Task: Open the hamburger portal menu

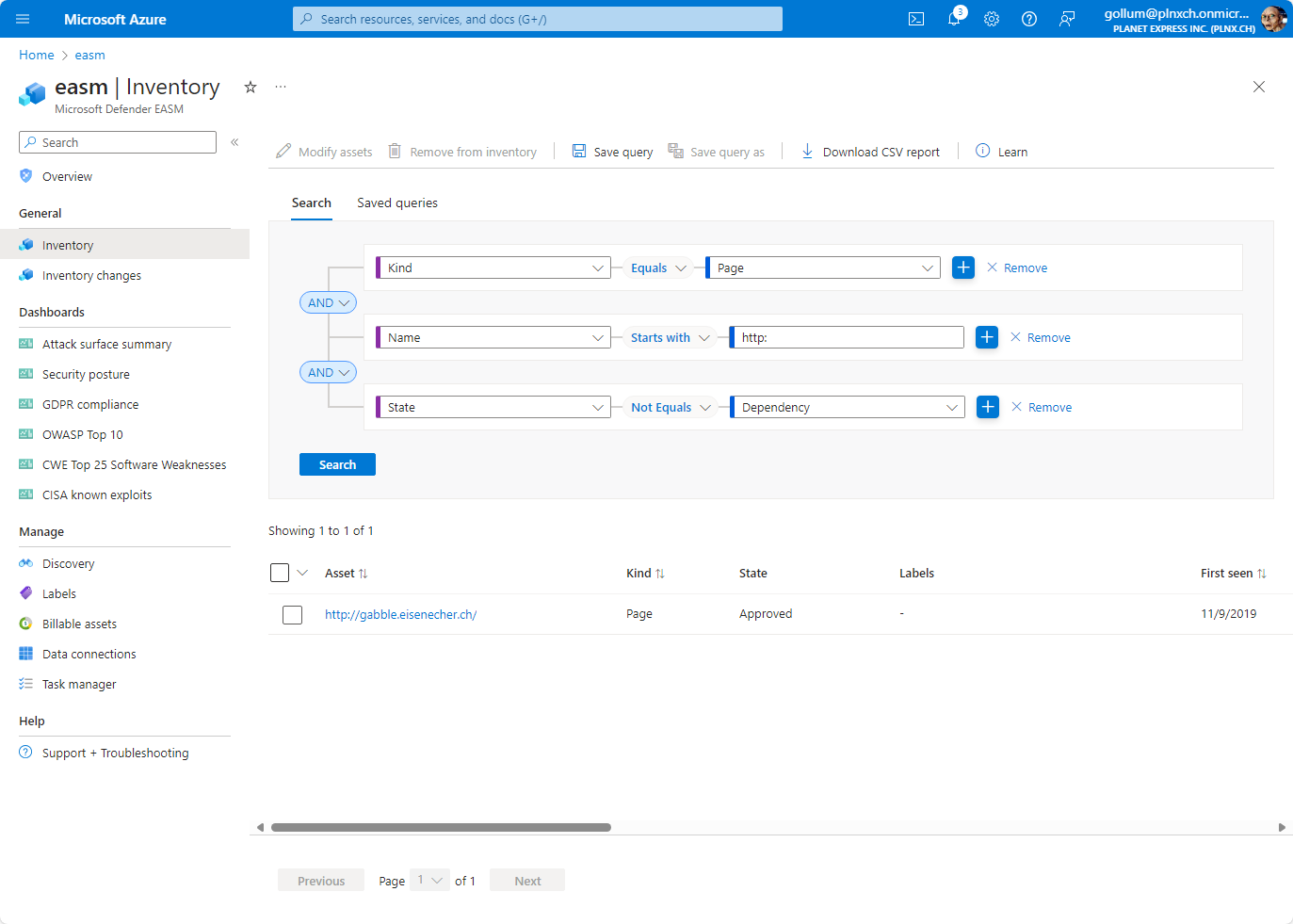Action: (x=23, y=19)
